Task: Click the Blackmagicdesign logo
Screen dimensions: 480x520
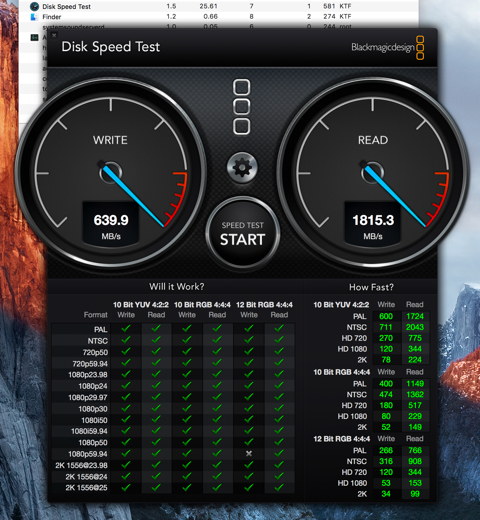Action: pos(388,48)
